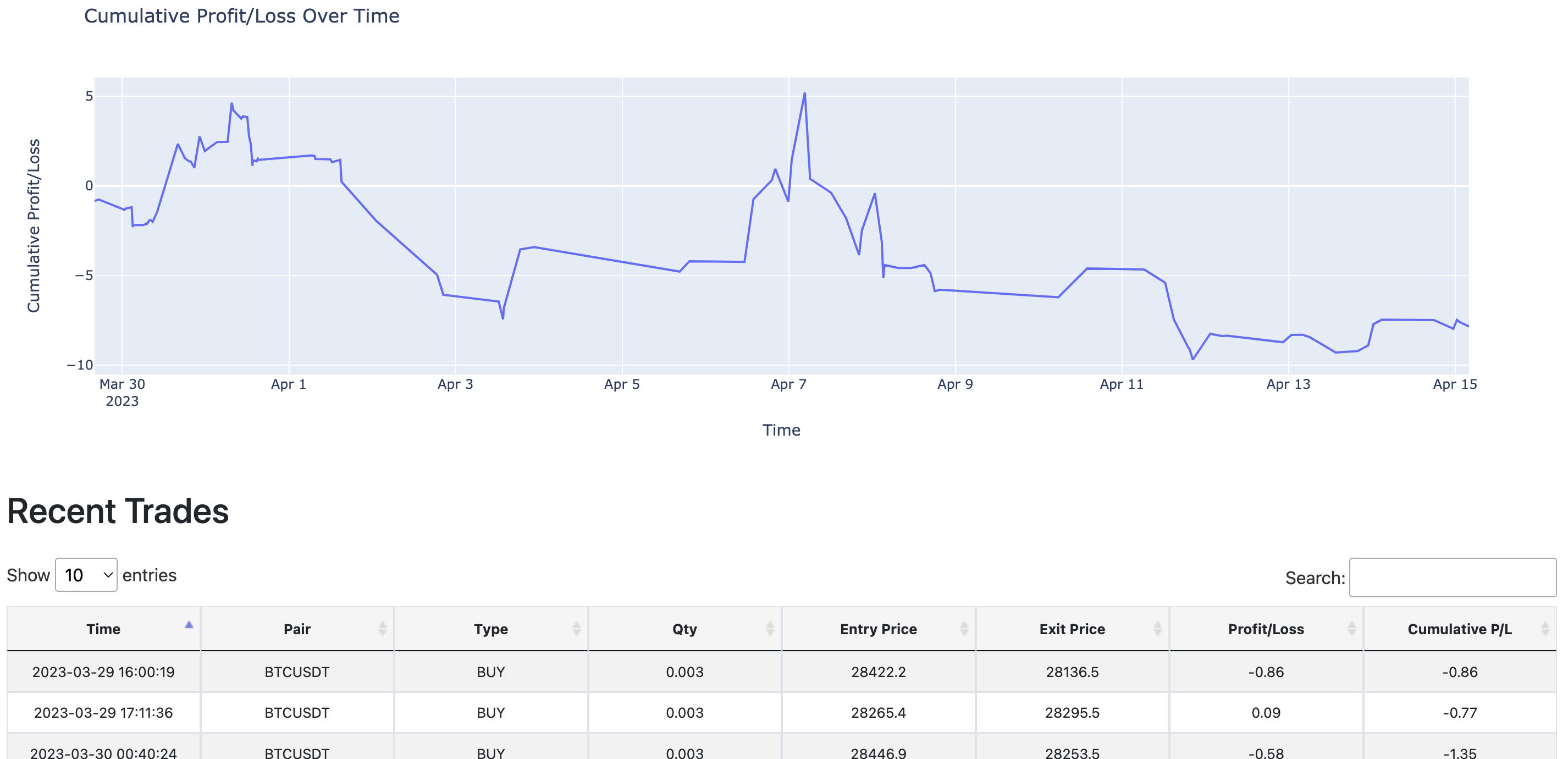Click the Pair column header

pos(297,629)
